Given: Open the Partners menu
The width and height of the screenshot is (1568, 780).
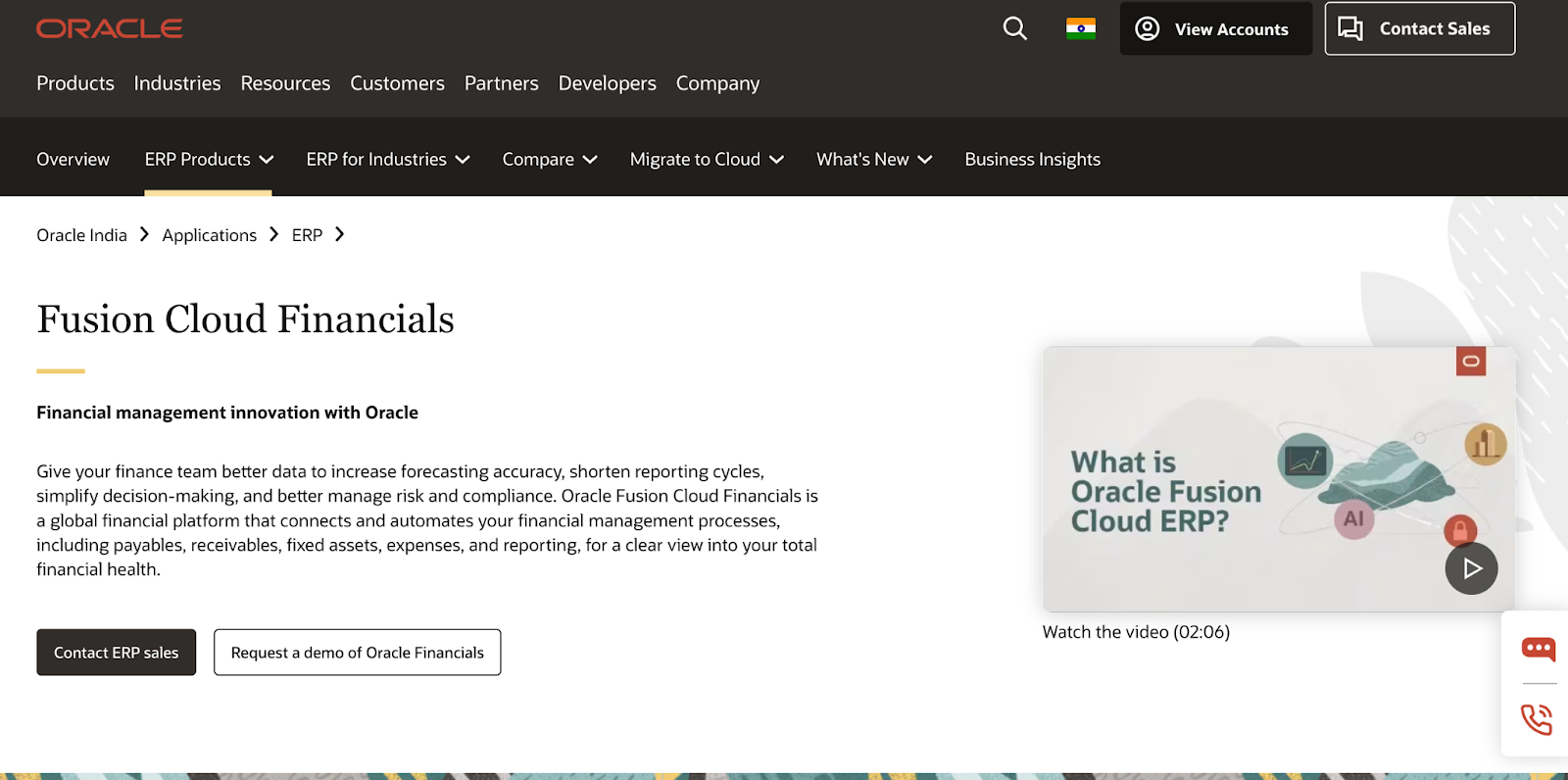Looking at the screenshot, I should 502,83.
